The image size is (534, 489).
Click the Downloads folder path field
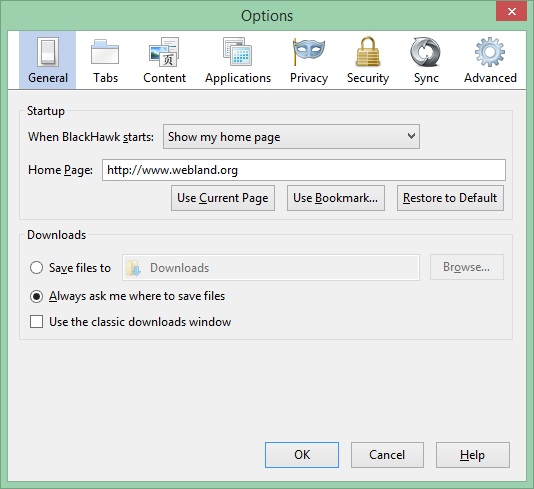271,268
